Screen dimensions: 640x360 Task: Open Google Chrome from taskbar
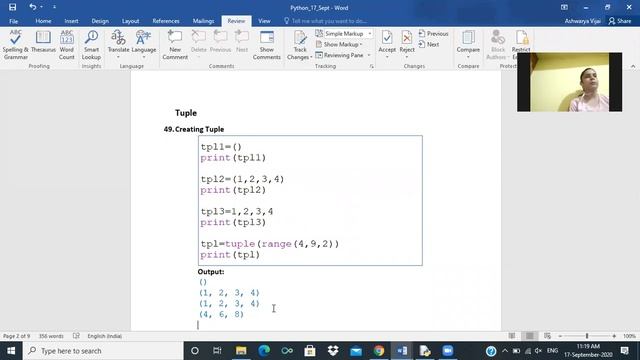379,351
